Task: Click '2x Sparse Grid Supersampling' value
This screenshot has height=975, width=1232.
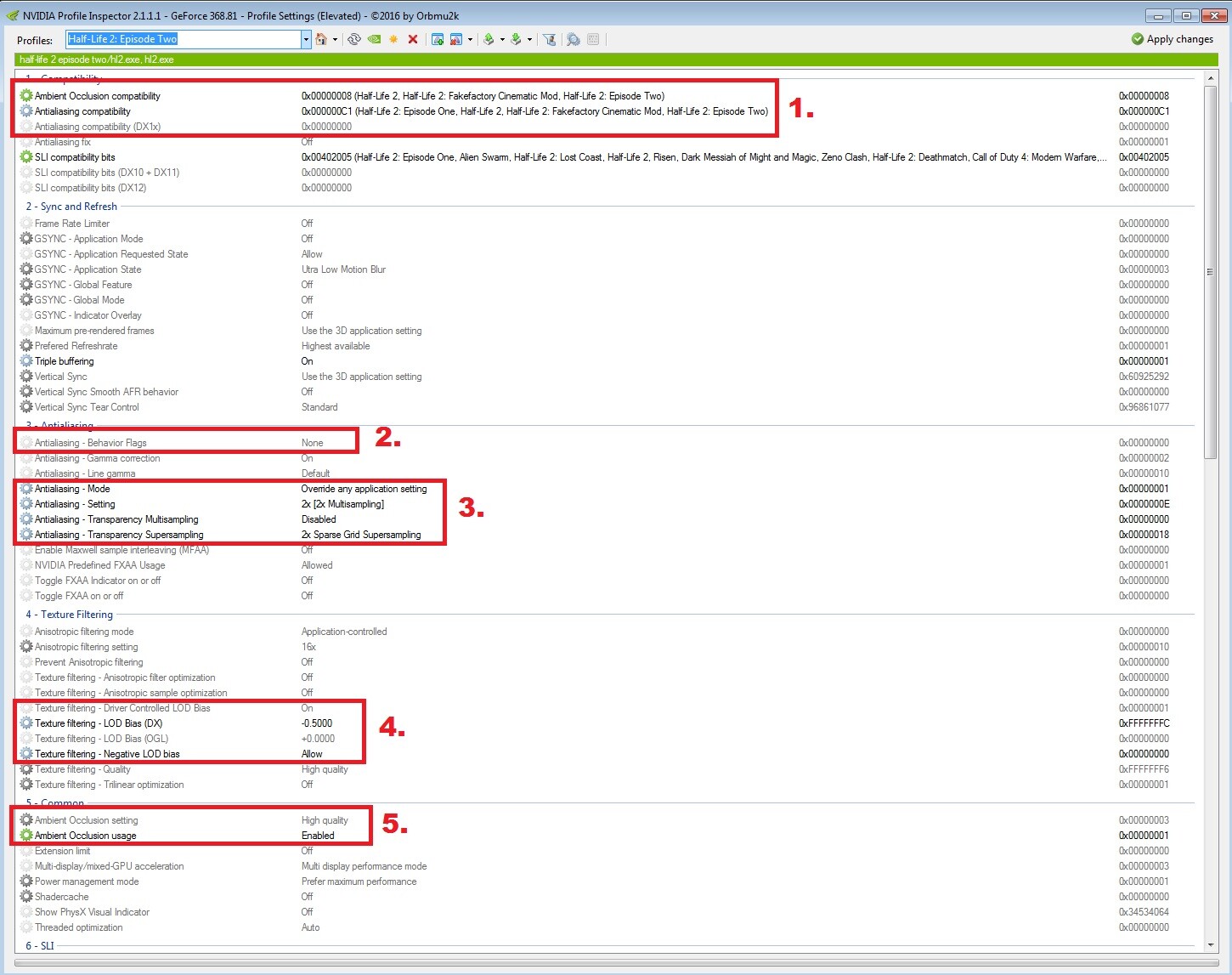Action: coord(361,535)
